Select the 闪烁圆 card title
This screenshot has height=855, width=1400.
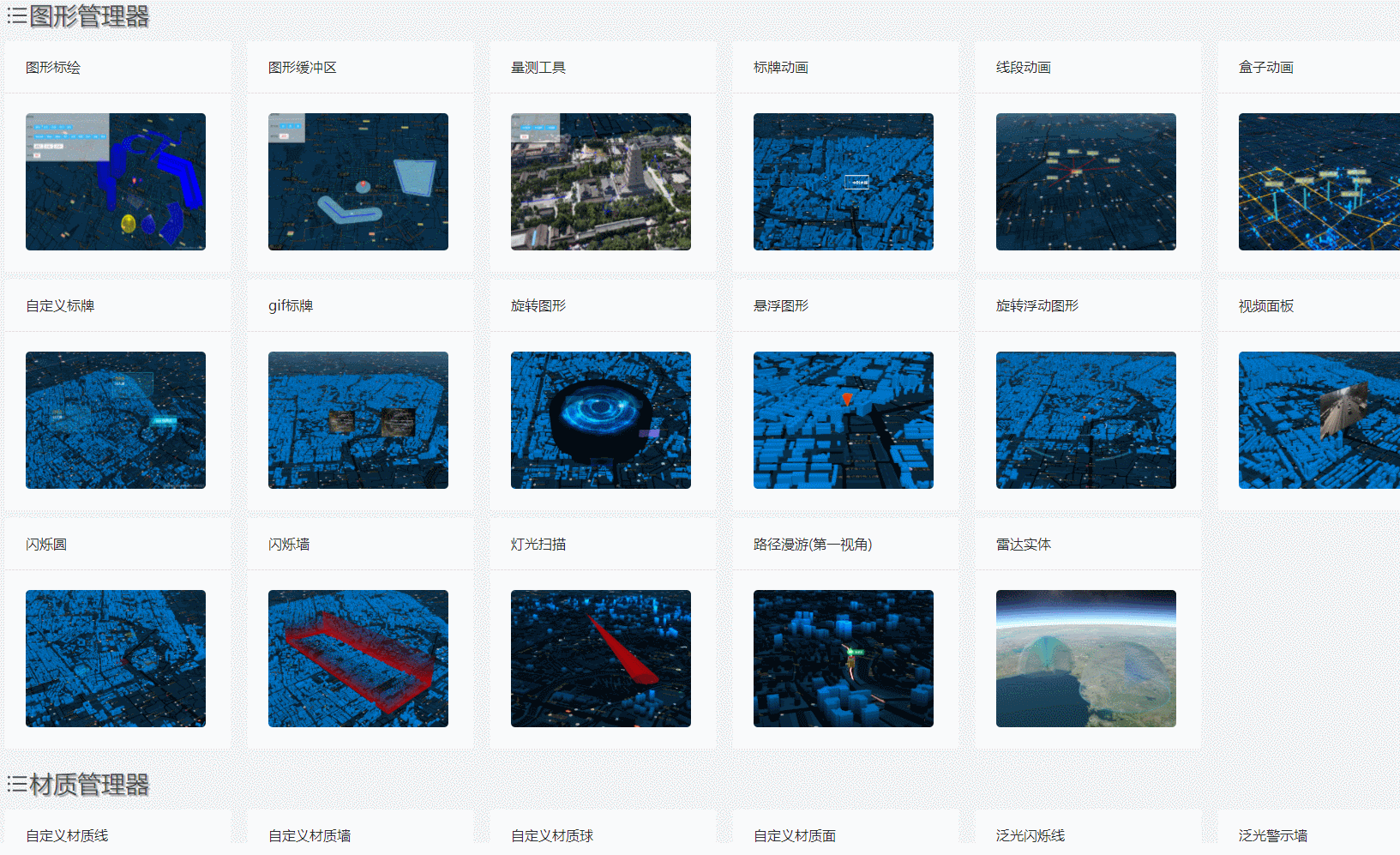(46, 545)
